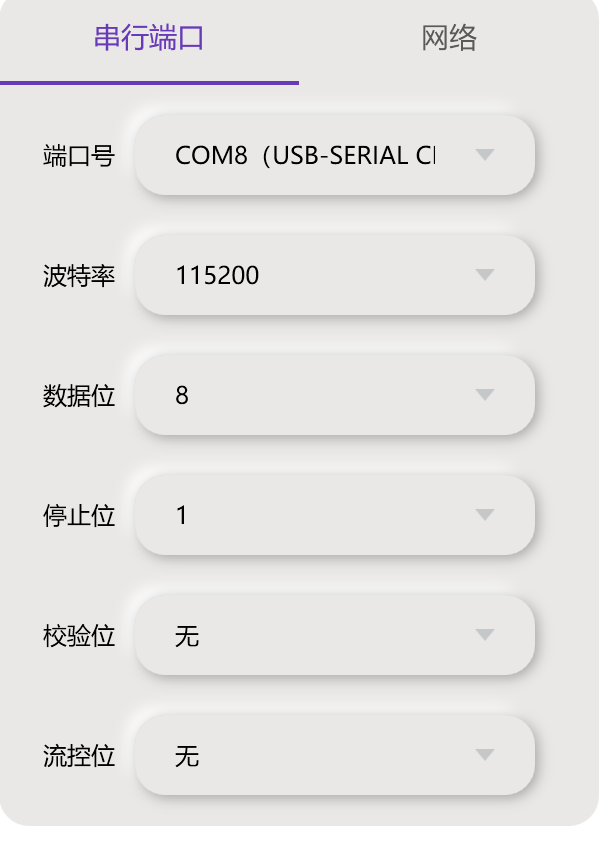The height and width of the screenshot is (850, 614).
Task: Click the COM8 USB-SERIAL field
Action: point(300,154)
